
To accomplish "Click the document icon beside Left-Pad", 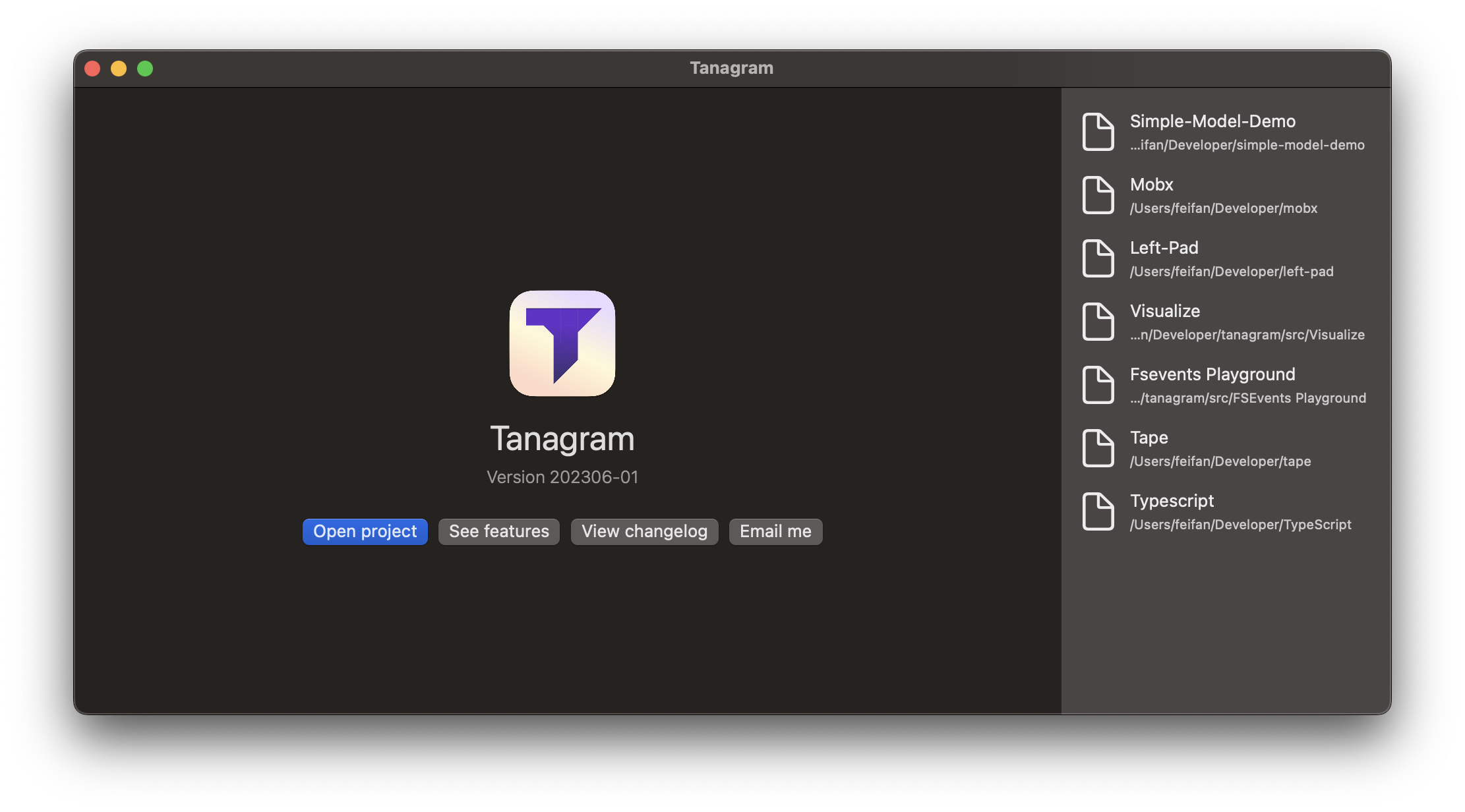I will click(1098, 258).
